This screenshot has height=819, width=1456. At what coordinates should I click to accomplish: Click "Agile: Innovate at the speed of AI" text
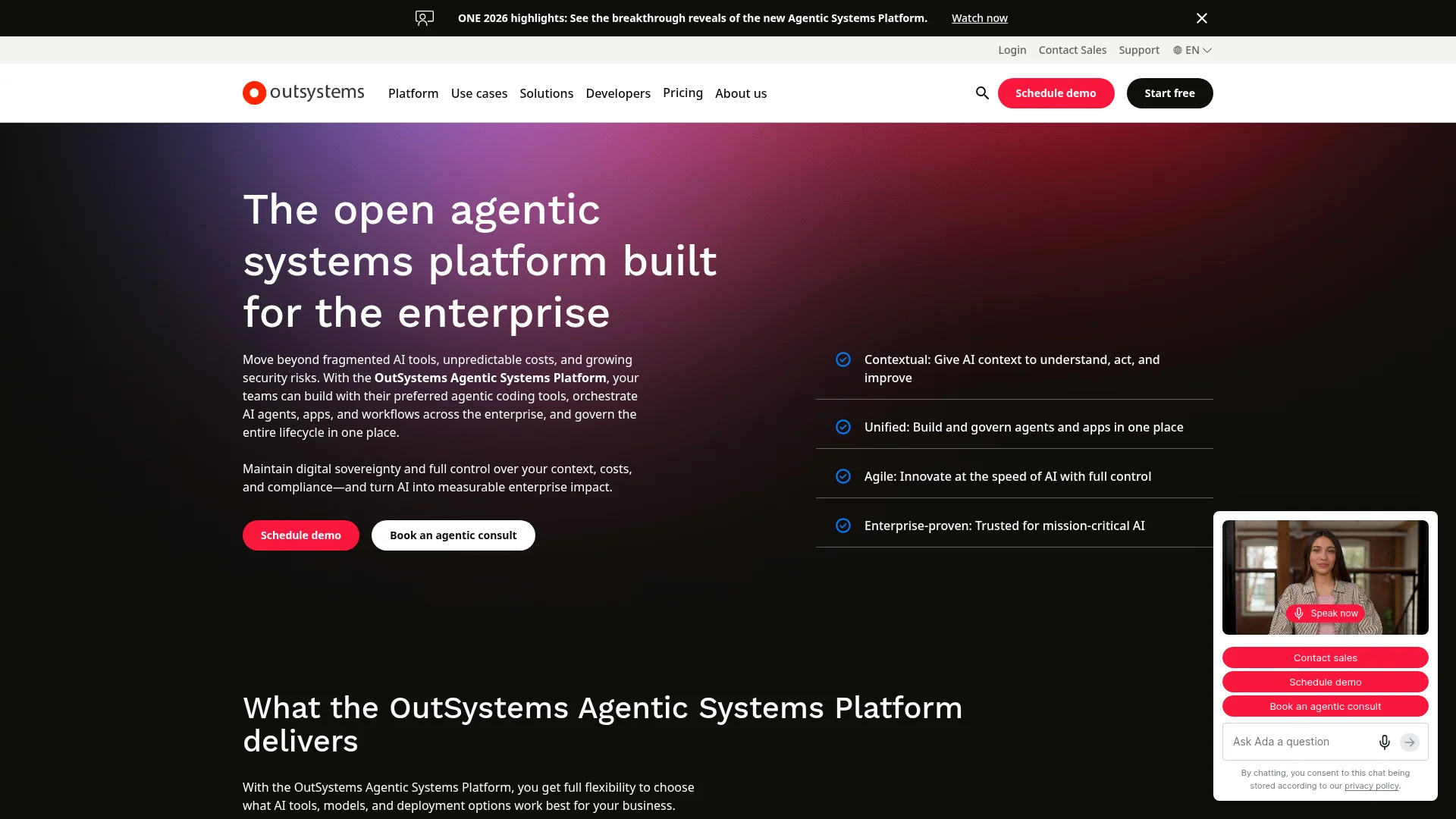(1008, 476)
